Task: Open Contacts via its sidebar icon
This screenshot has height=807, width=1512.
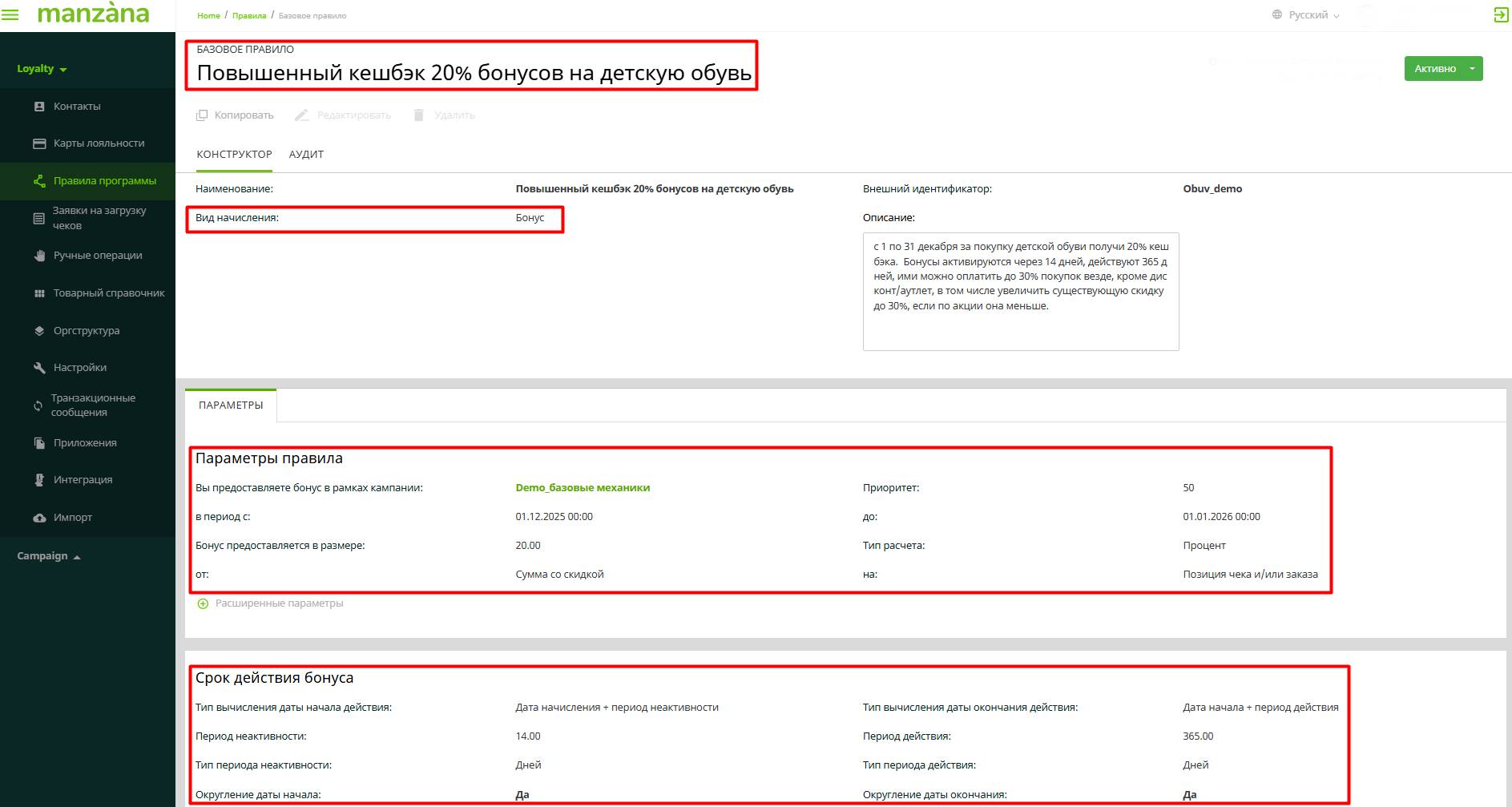Action: (x=39, y=107)
